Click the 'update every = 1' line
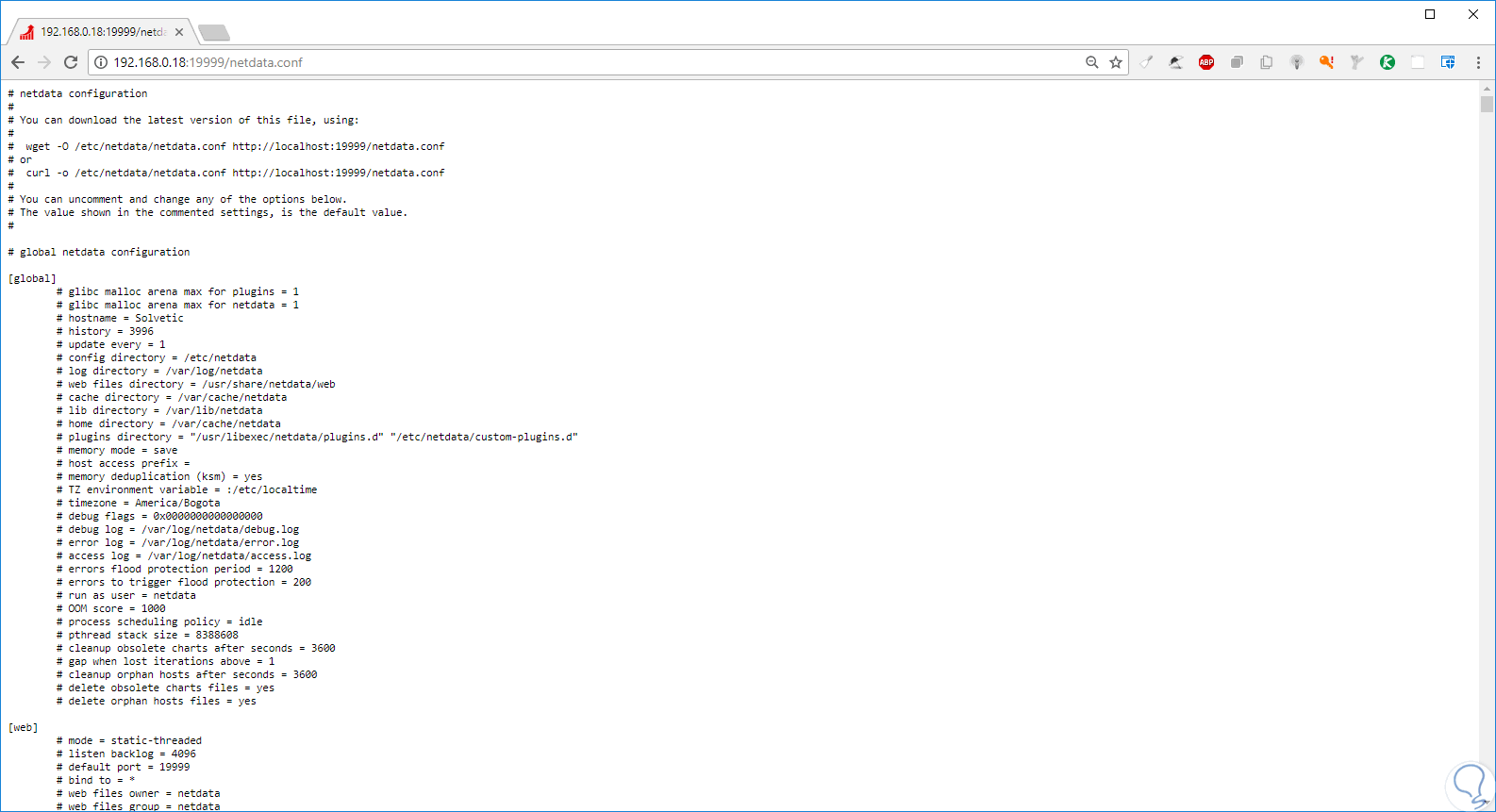The height and width of the screenshot is (812, 1496). [x=110, y=344]
